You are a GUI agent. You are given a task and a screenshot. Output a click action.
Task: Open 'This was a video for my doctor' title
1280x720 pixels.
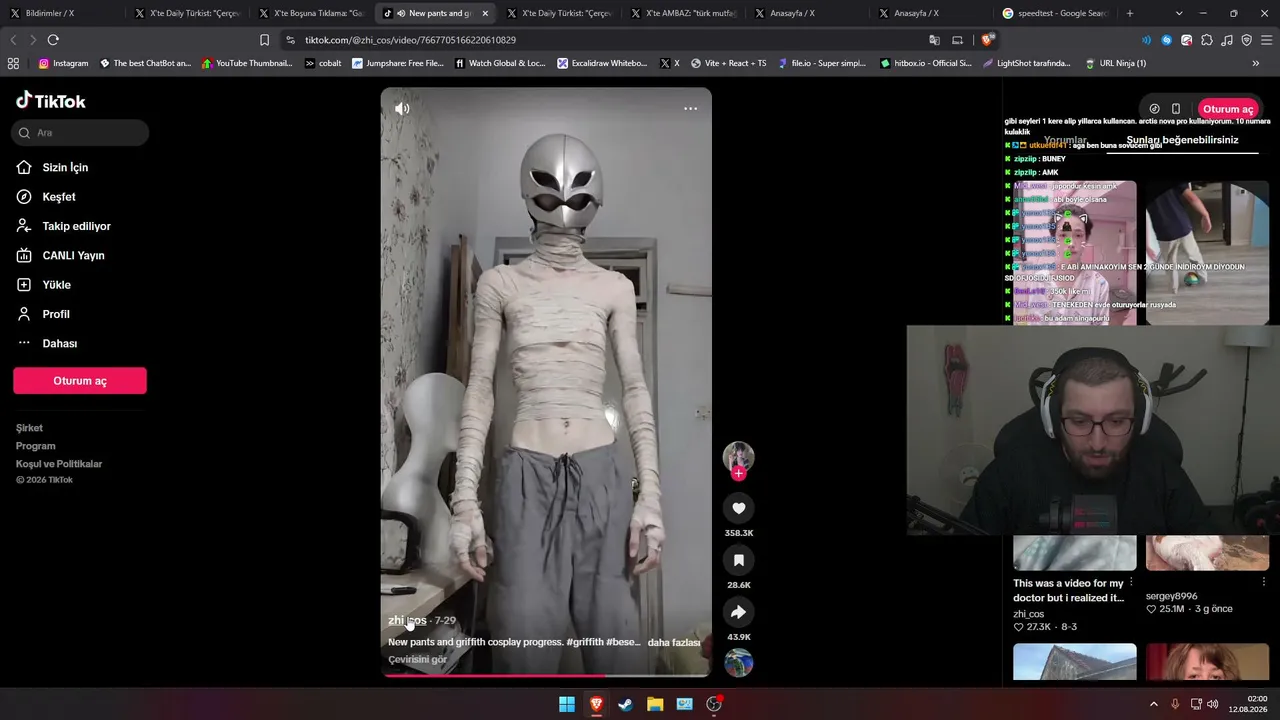pyautogui.click(x=1069, y=590)
